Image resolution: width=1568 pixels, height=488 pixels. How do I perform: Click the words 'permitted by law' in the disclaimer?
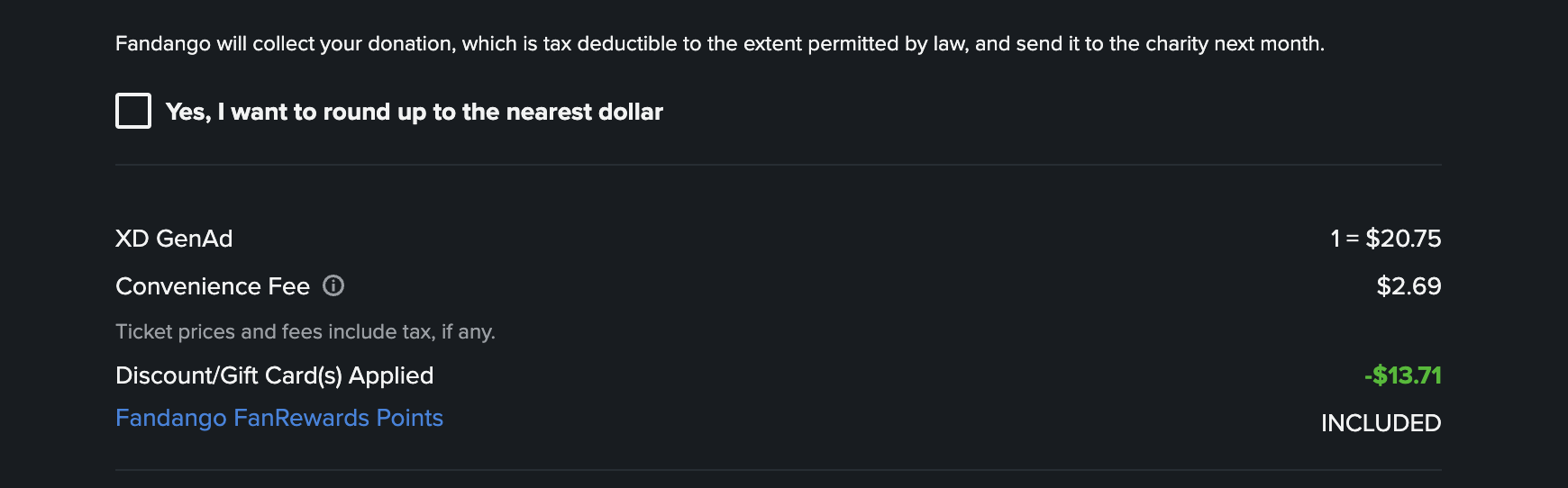click(888, 43)
